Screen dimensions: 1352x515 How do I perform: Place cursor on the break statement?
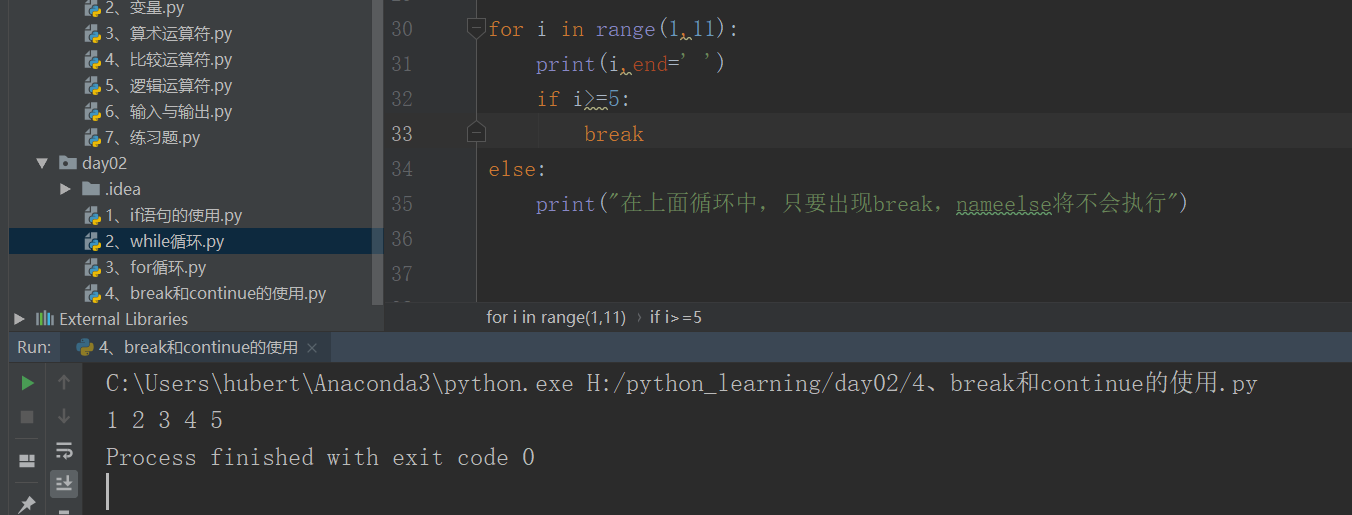click(x=614, y=134)
